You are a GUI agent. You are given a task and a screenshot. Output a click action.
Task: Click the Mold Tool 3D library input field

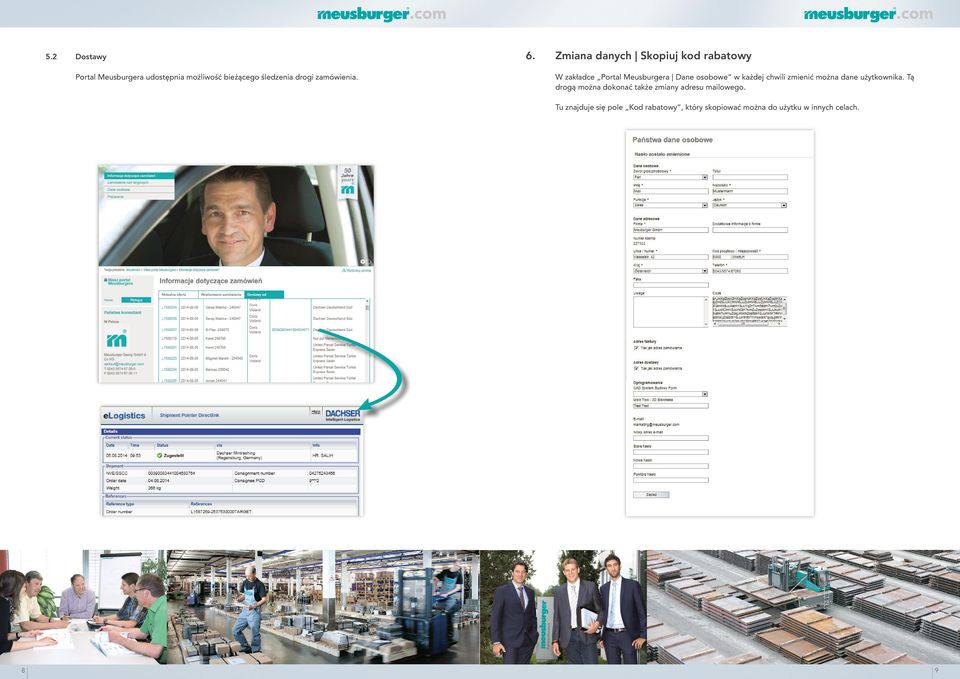pos(670,405)
